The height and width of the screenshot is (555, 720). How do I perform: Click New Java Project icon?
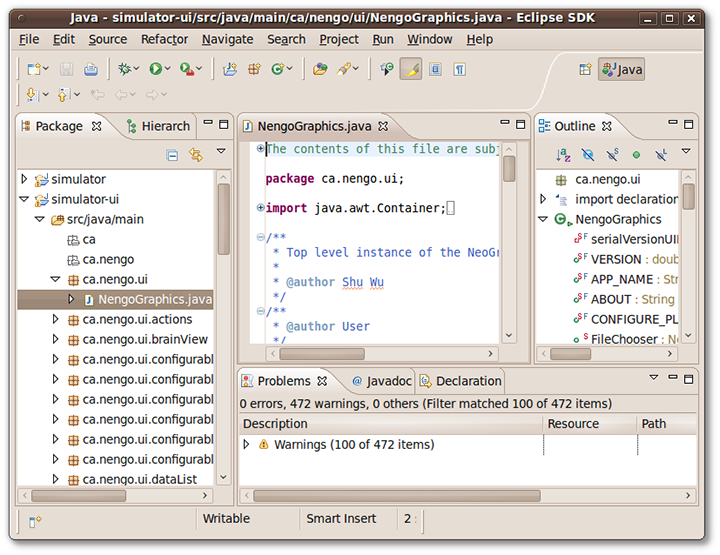230,69
